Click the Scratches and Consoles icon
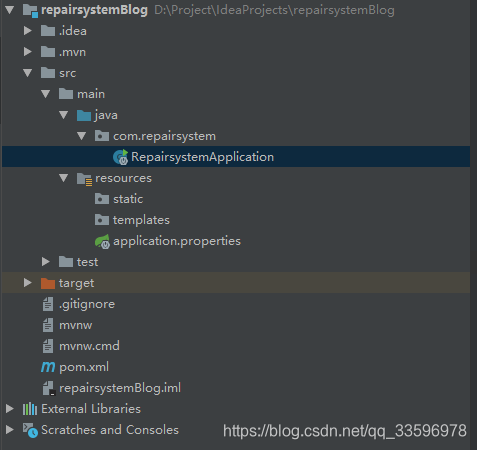This screenshot has height=450, width=477. [x=30, y=430]
